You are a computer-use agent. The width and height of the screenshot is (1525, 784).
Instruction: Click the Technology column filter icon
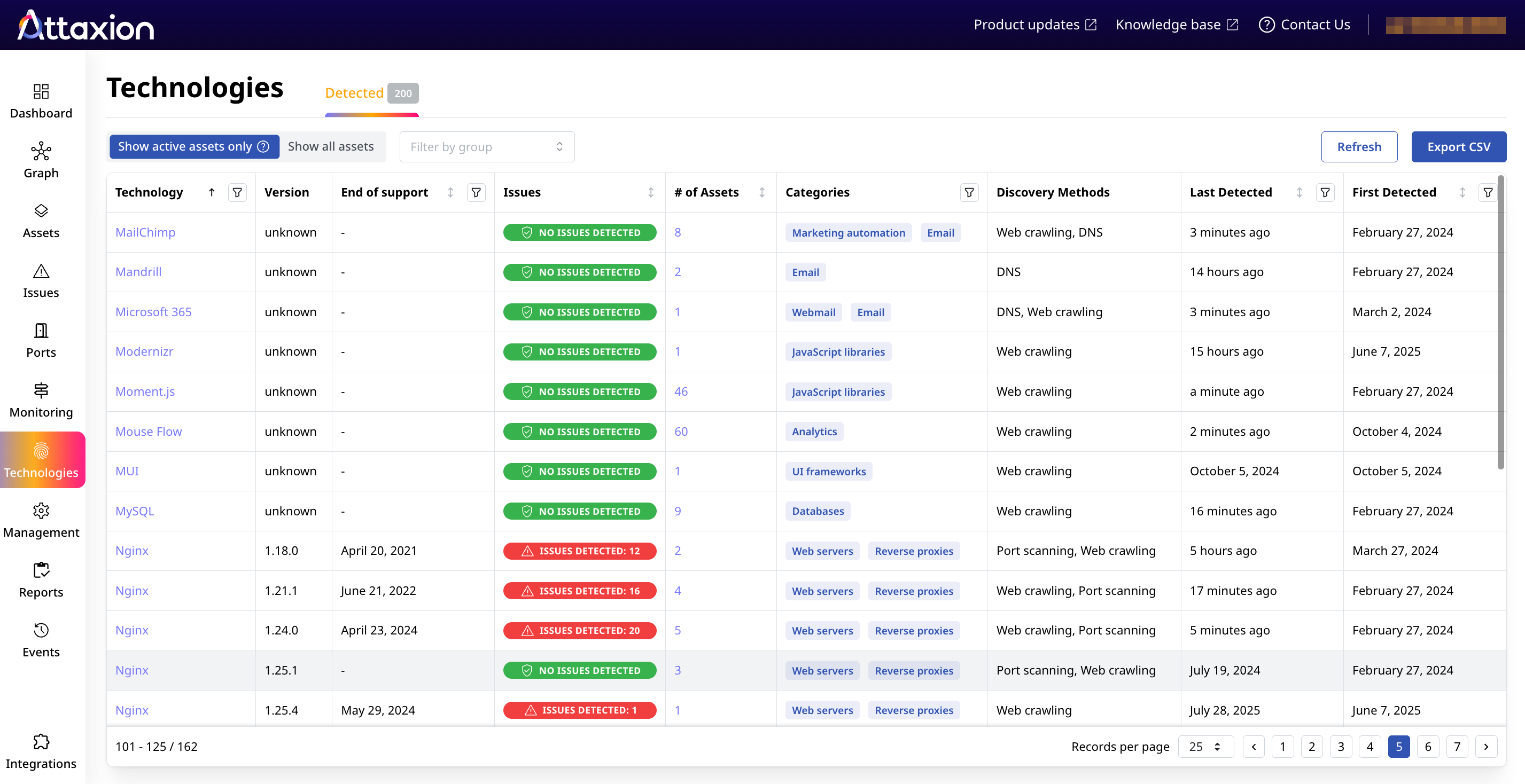(237, 192)
